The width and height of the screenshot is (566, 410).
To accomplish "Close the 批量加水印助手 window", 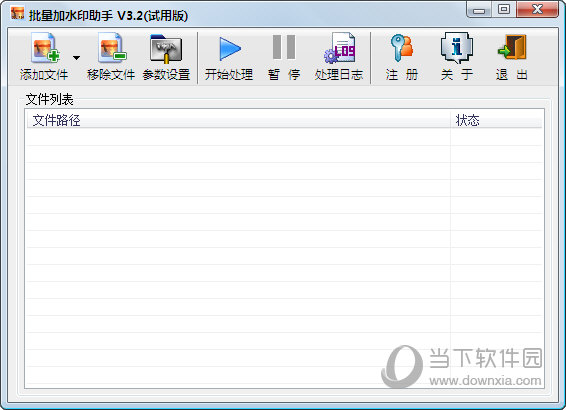I will pos(537,10).
